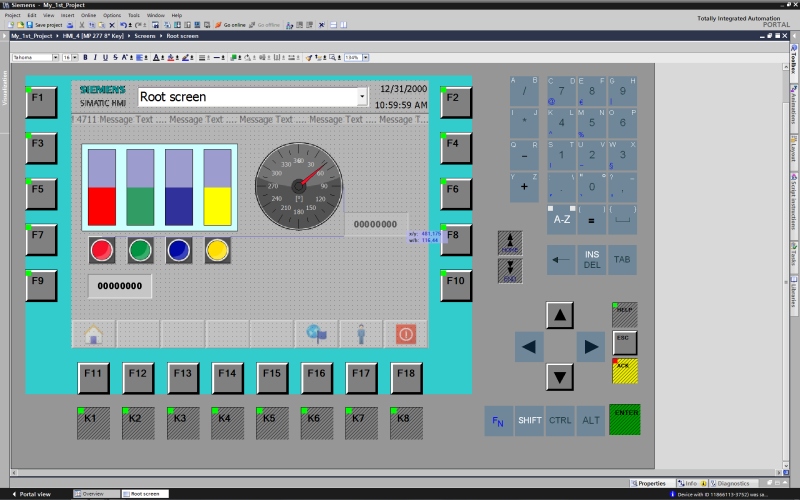Click the red exit icon on HMI bar
Screen dimensions: 800x500
click(405, 334)
